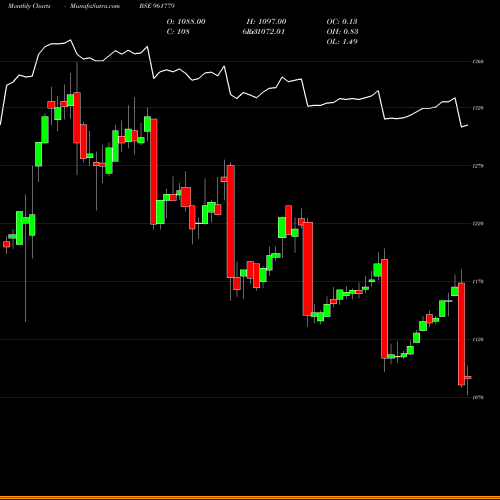Click the garbled value ending in '1072.01'
Viewport: 500px width, 500px height.
point(263,32)
